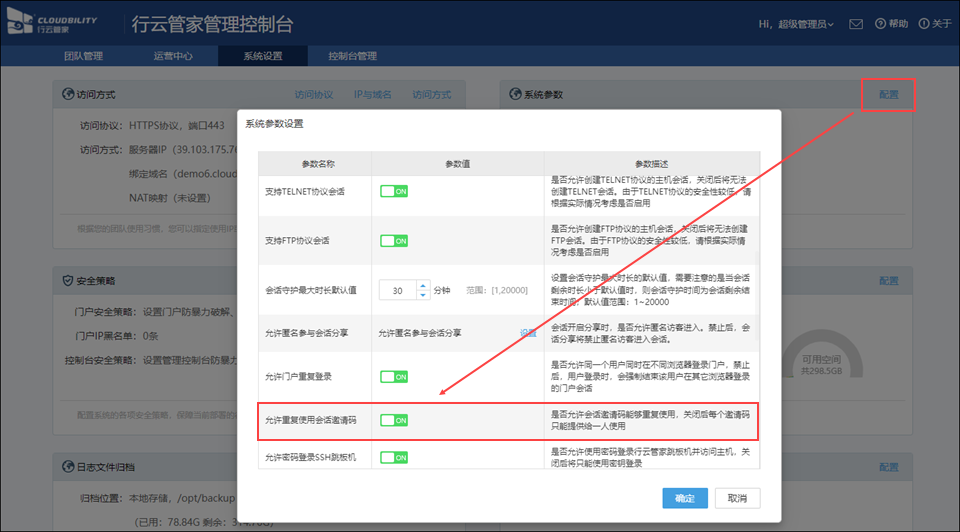Viewport: 960px width, 532px height.
Task: Click the 系统参数 panel header icon
Action: coord(514,95)
